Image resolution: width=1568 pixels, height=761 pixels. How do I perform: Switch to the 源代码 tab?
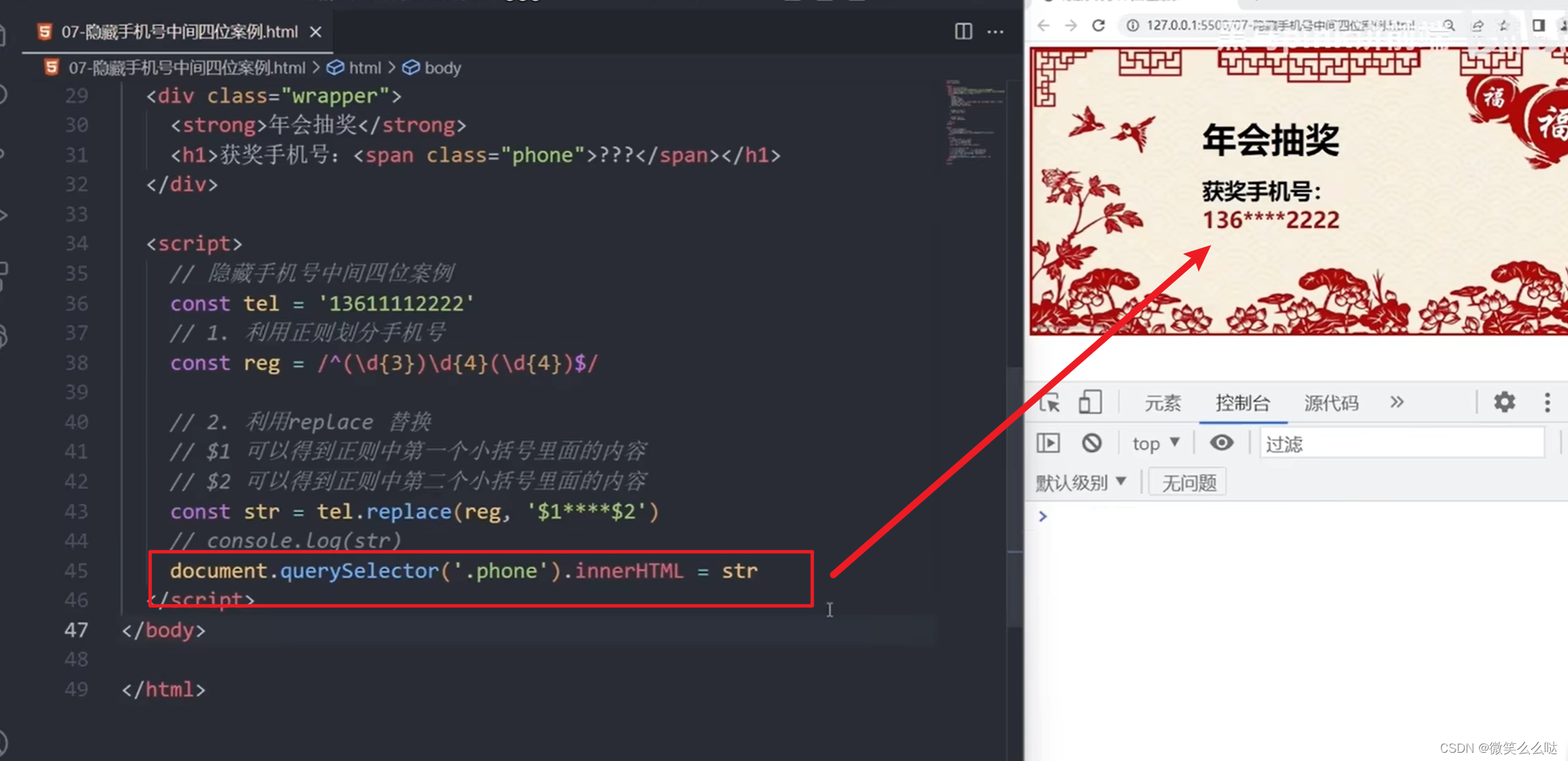tap(1331, 403)
